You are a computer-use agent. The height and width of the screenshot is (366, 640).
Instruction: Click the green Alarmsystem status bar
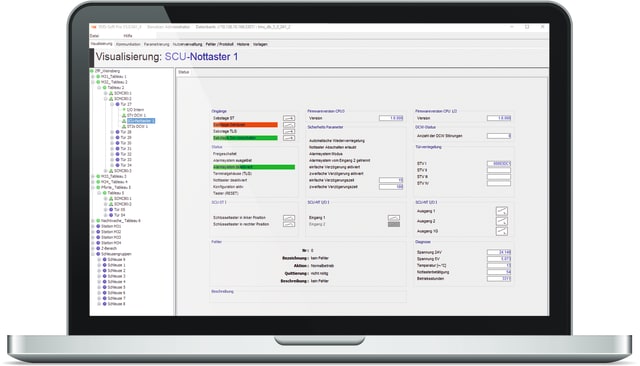click(253, 167)
